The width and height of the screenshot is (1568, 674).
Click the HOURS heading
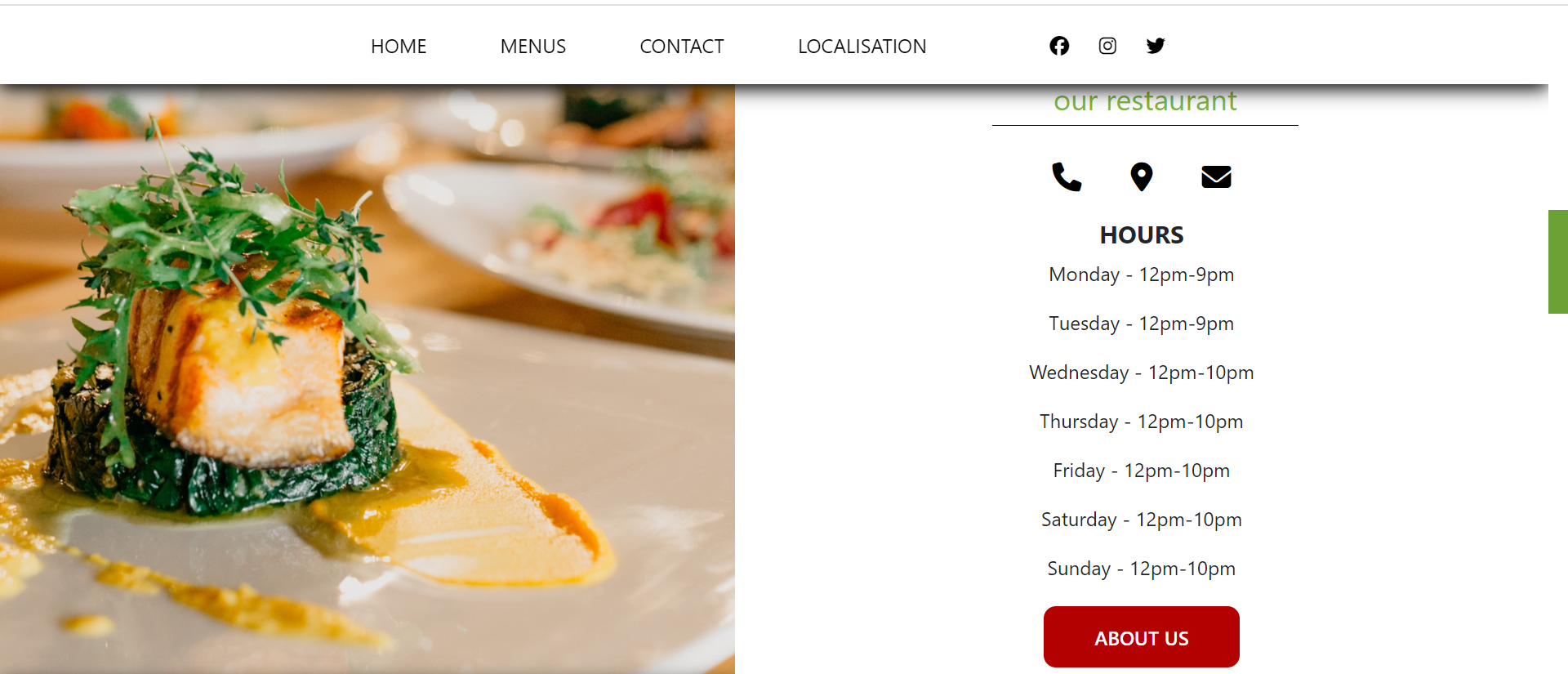tap(1142, 235)
